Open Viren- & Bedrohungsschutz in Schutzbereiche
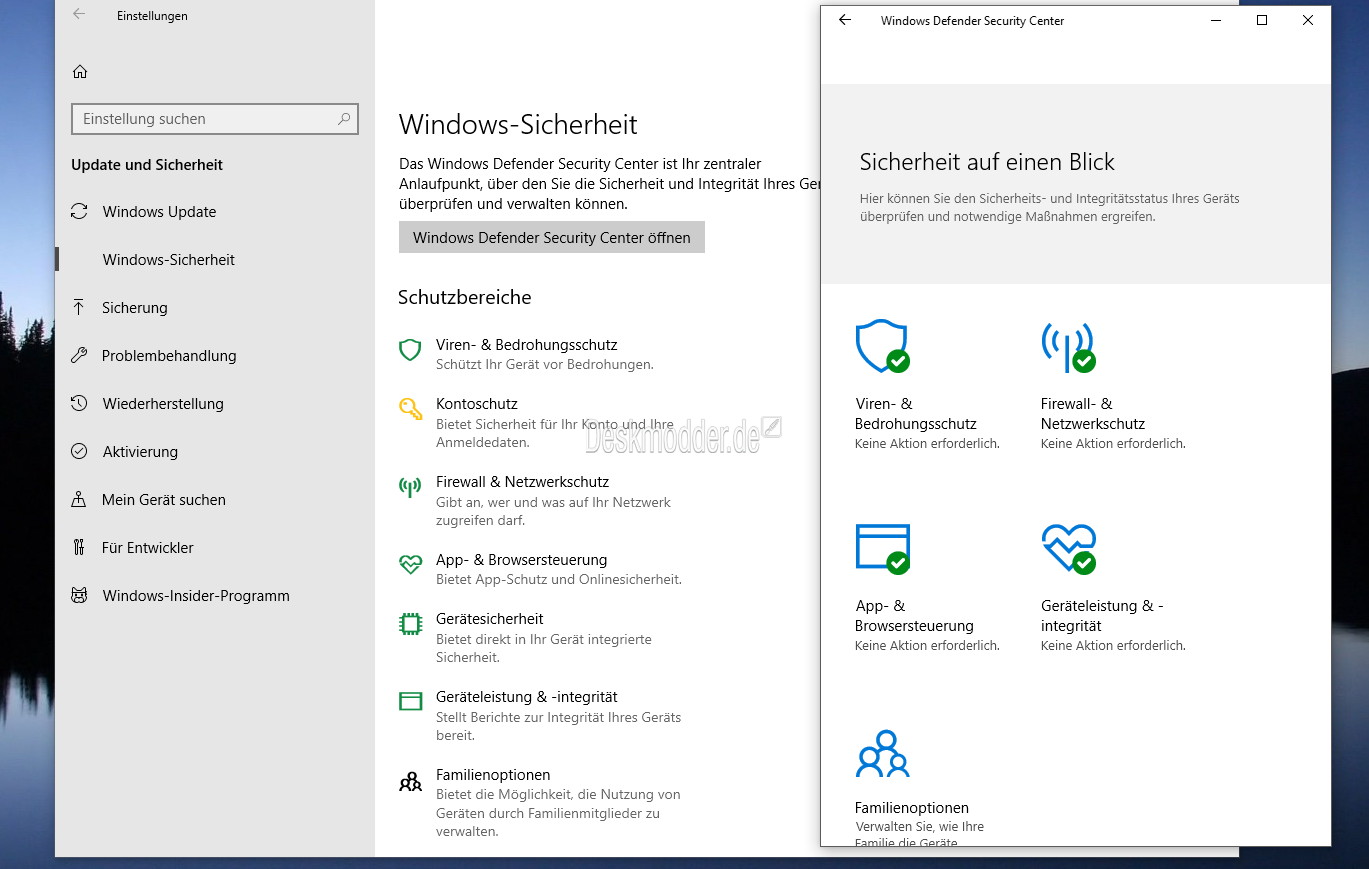The height and width of the screenshot is (869, 1369). 526,345
